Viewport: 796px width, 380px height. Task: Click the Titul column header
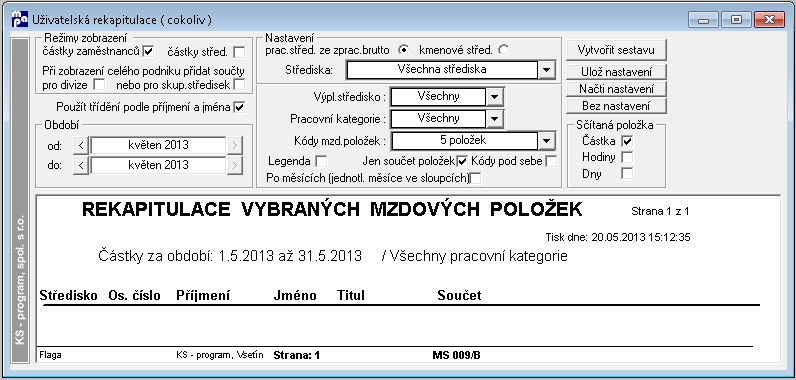351,295
